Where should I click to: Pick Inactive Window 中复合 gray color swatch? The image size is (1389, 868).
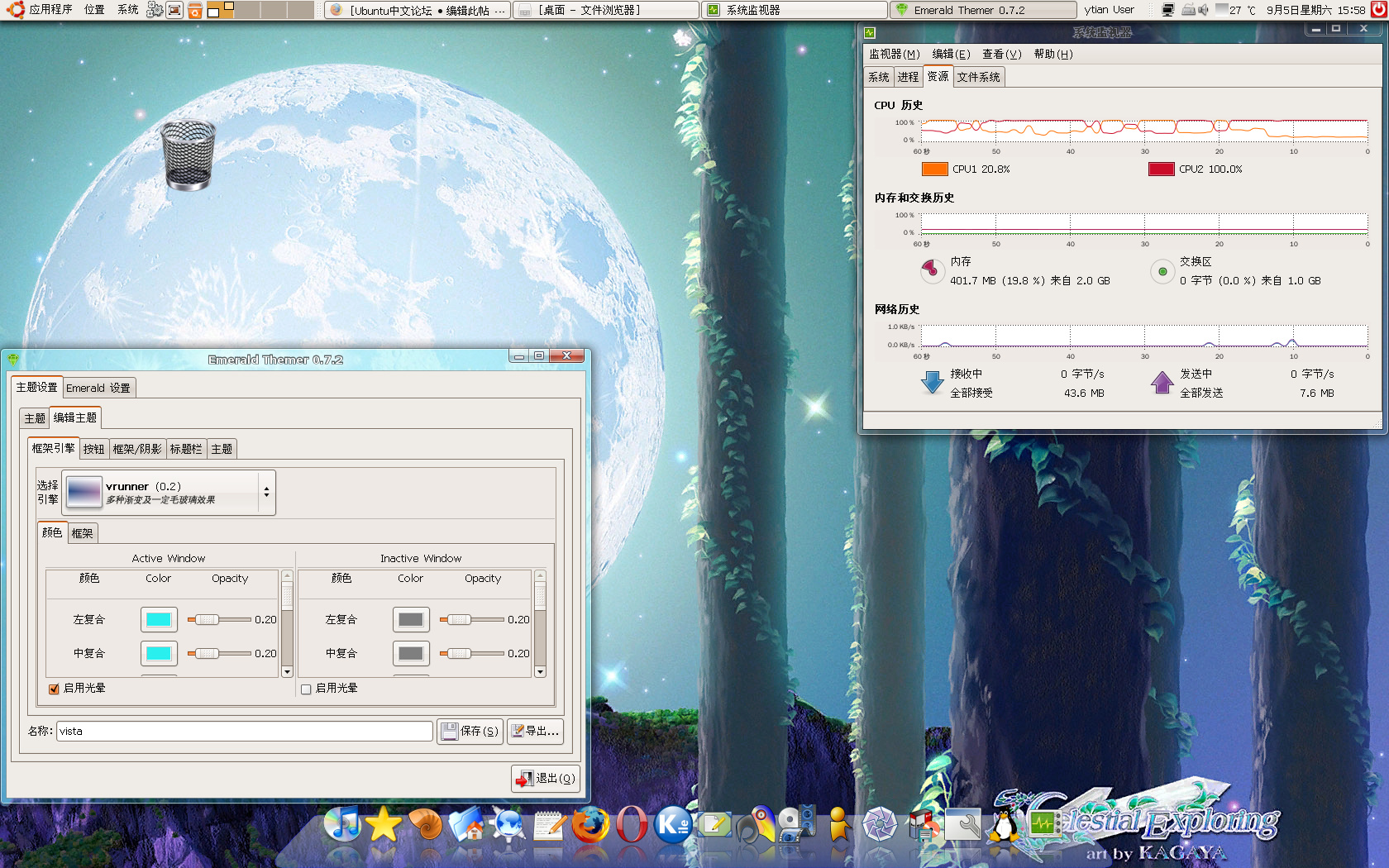[x=411, y=653]
